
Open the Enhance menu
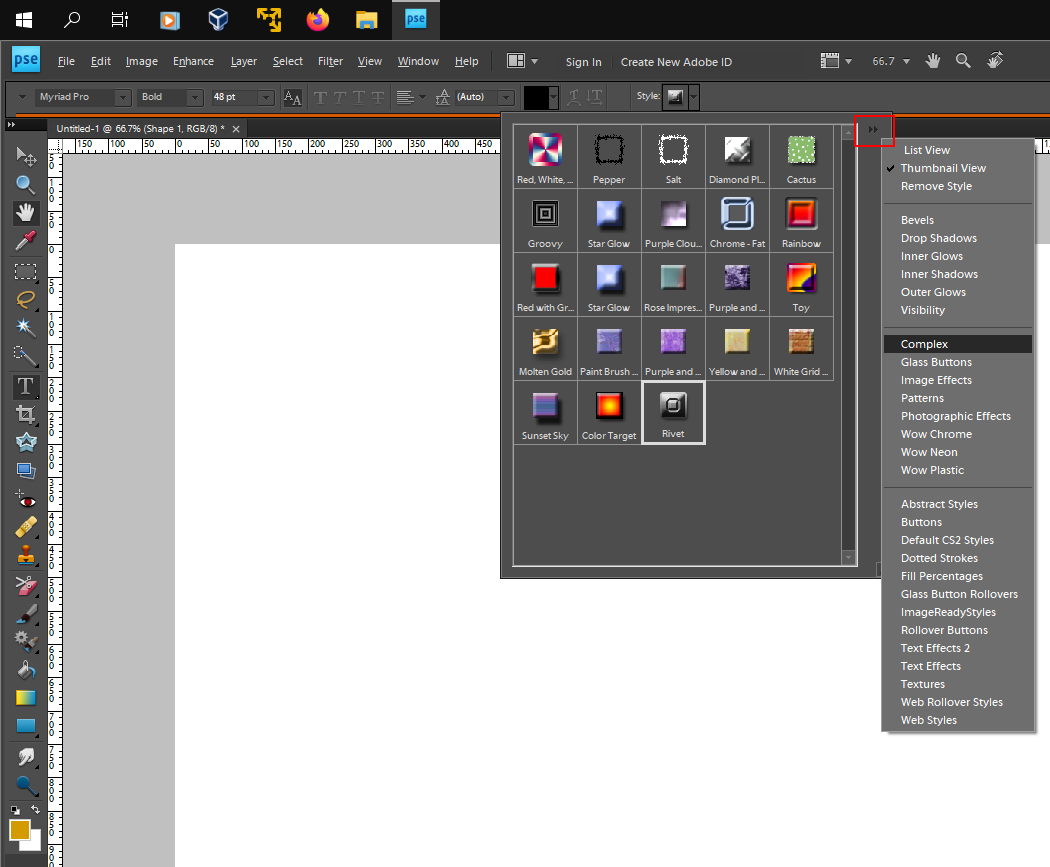[192, 61]
